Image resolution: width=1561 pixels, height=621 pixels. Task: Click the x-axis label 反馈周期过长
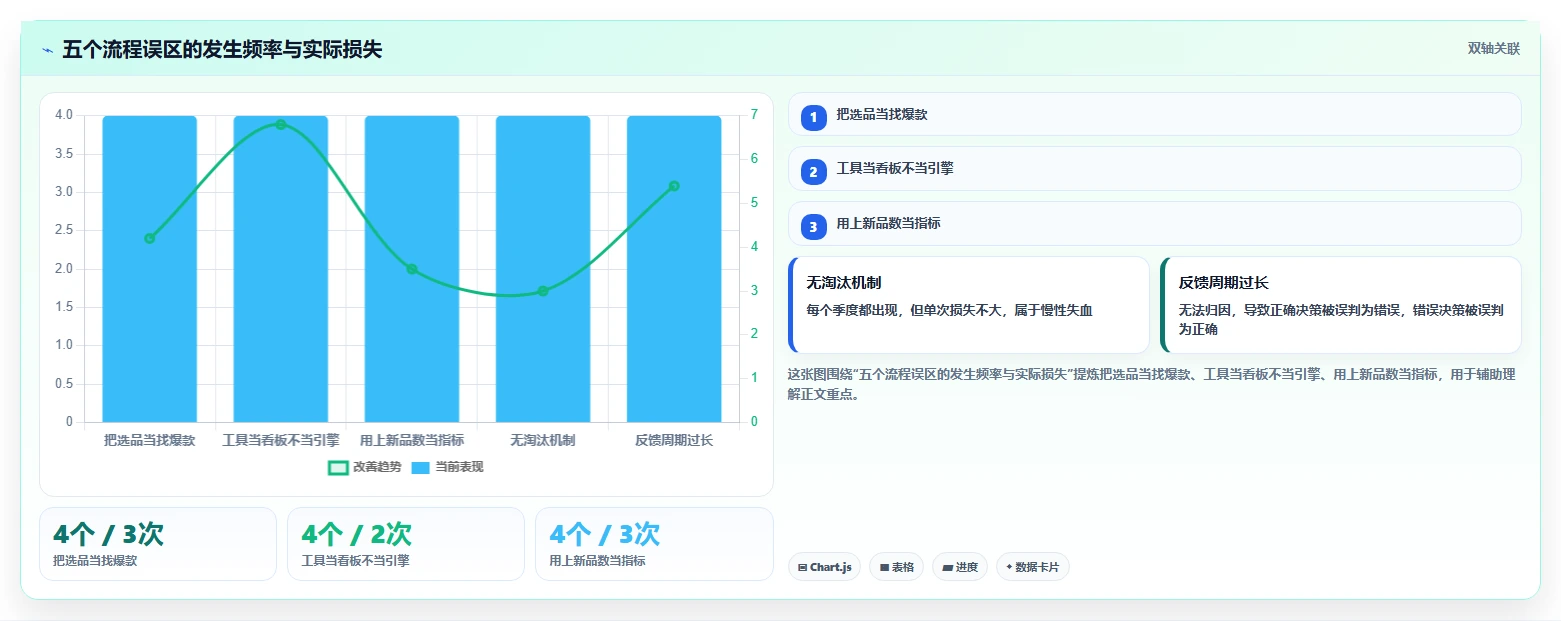(674, 440)
